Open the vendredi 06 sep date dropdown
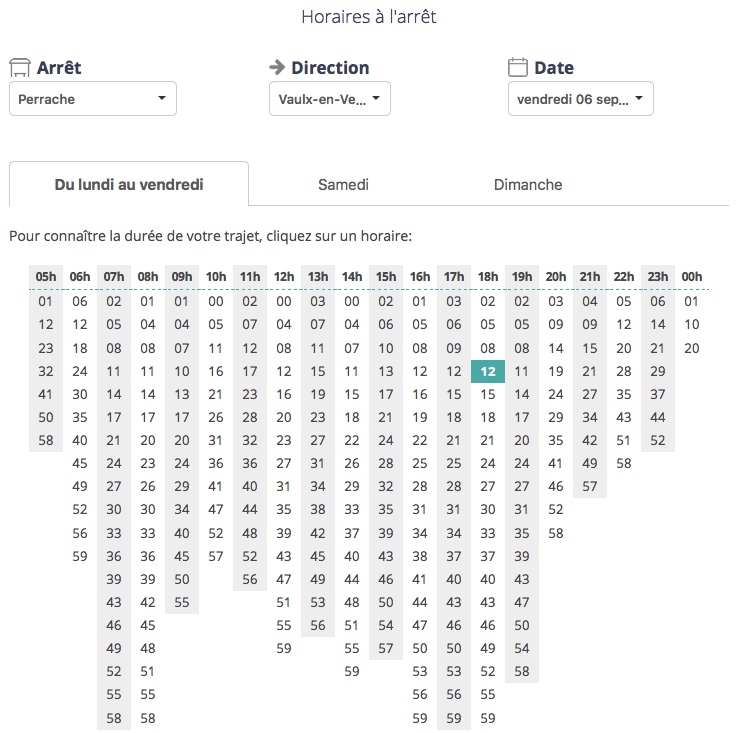 [x=581, y=99]
